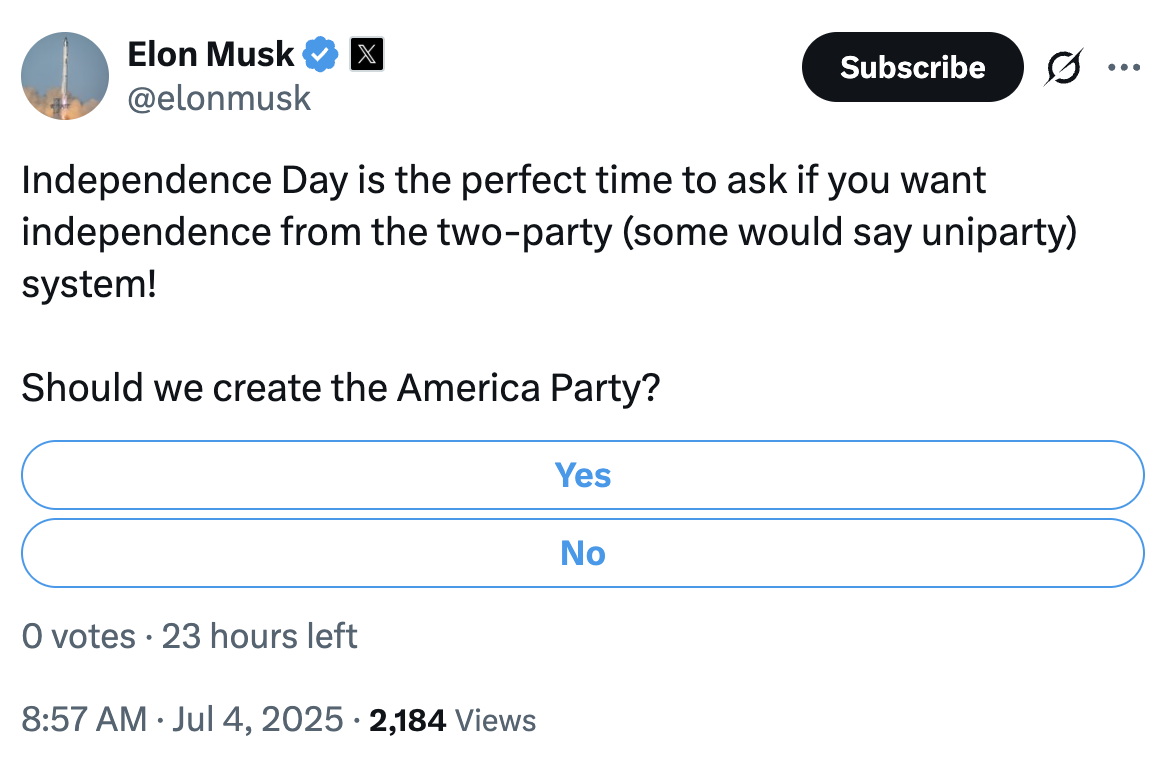This screenshot has height=762, width=1168.
Task: Click the question about creating America Party
Action: 341,388
